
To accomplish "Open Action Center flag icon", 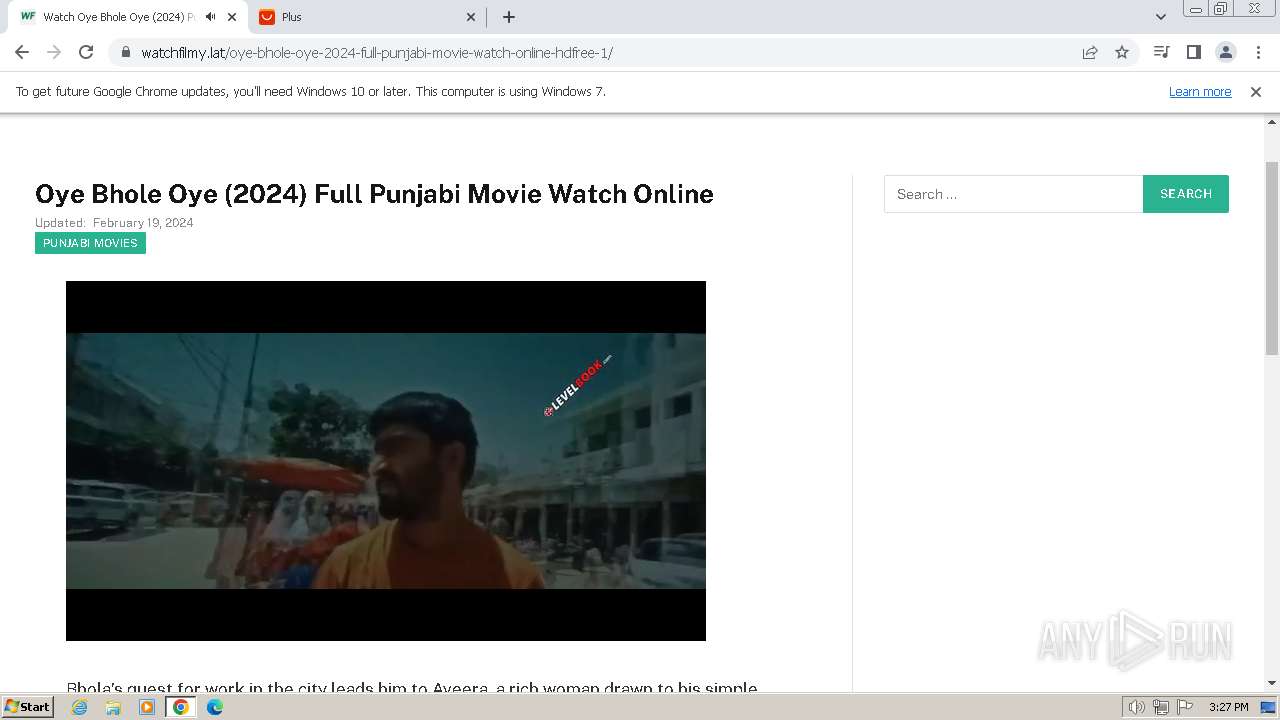I will [1184, 707].
